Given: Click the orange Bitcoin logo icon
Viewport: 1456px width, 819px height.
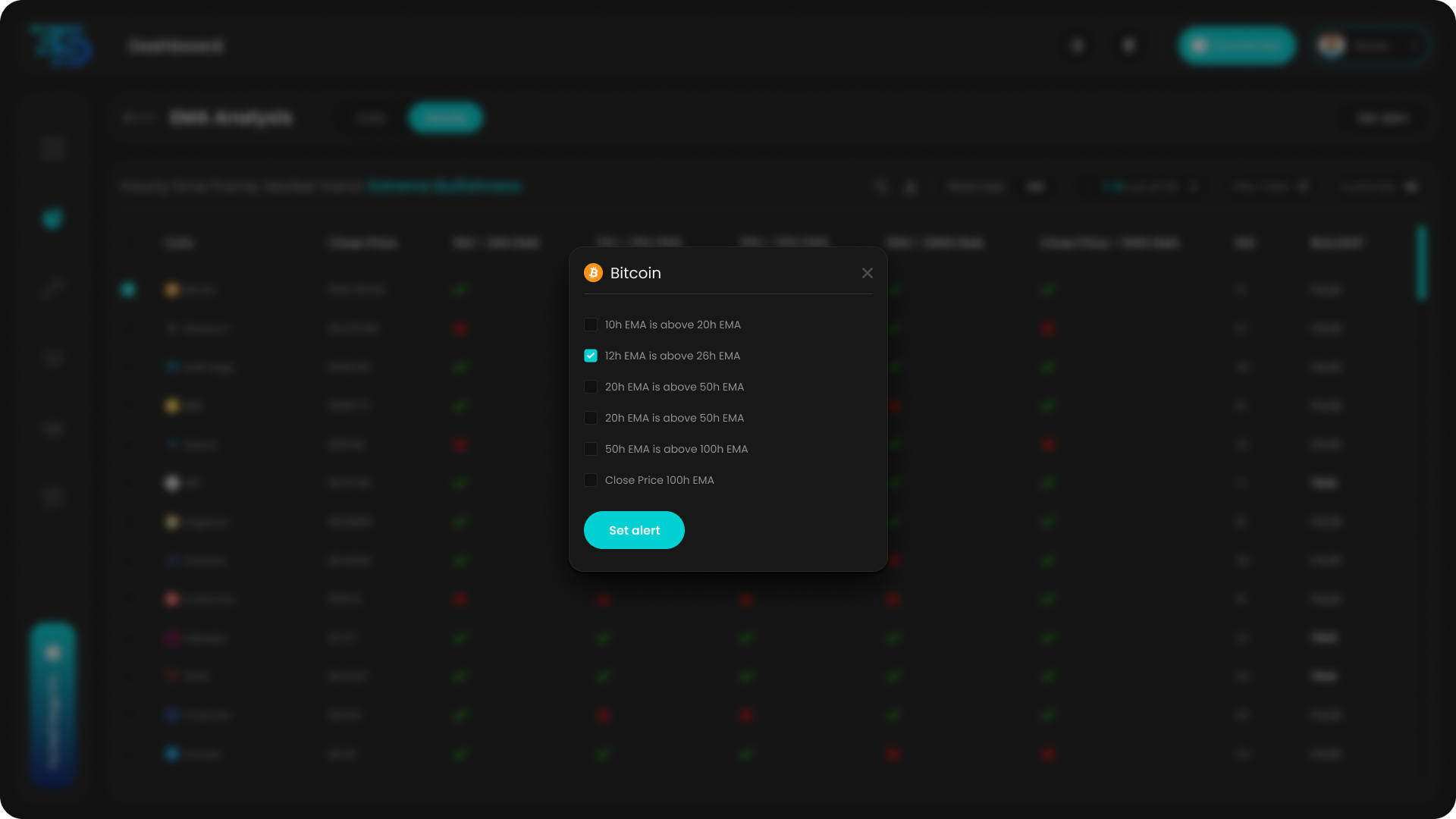Looking at the screenshot, I should tap(593, 273).
